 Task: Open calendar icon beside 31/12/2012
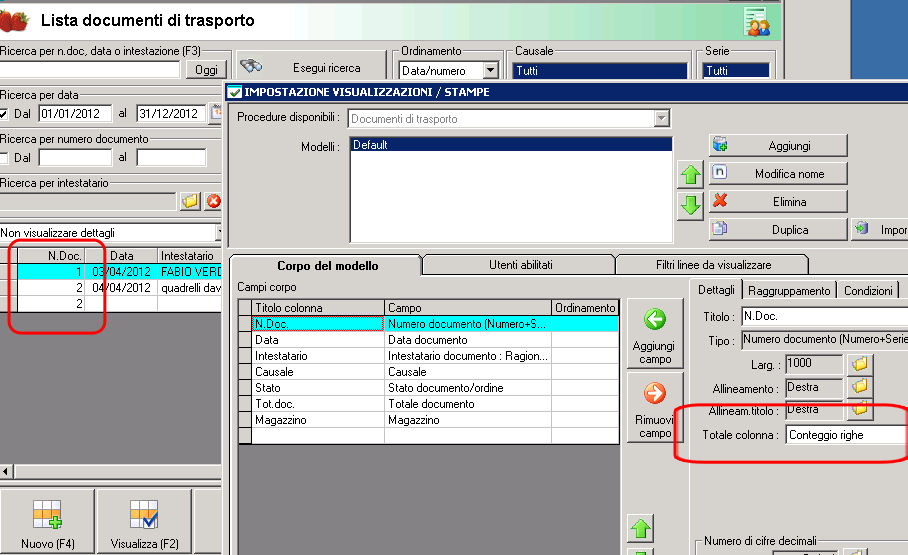pyautogui.click(x=216, y=112)
